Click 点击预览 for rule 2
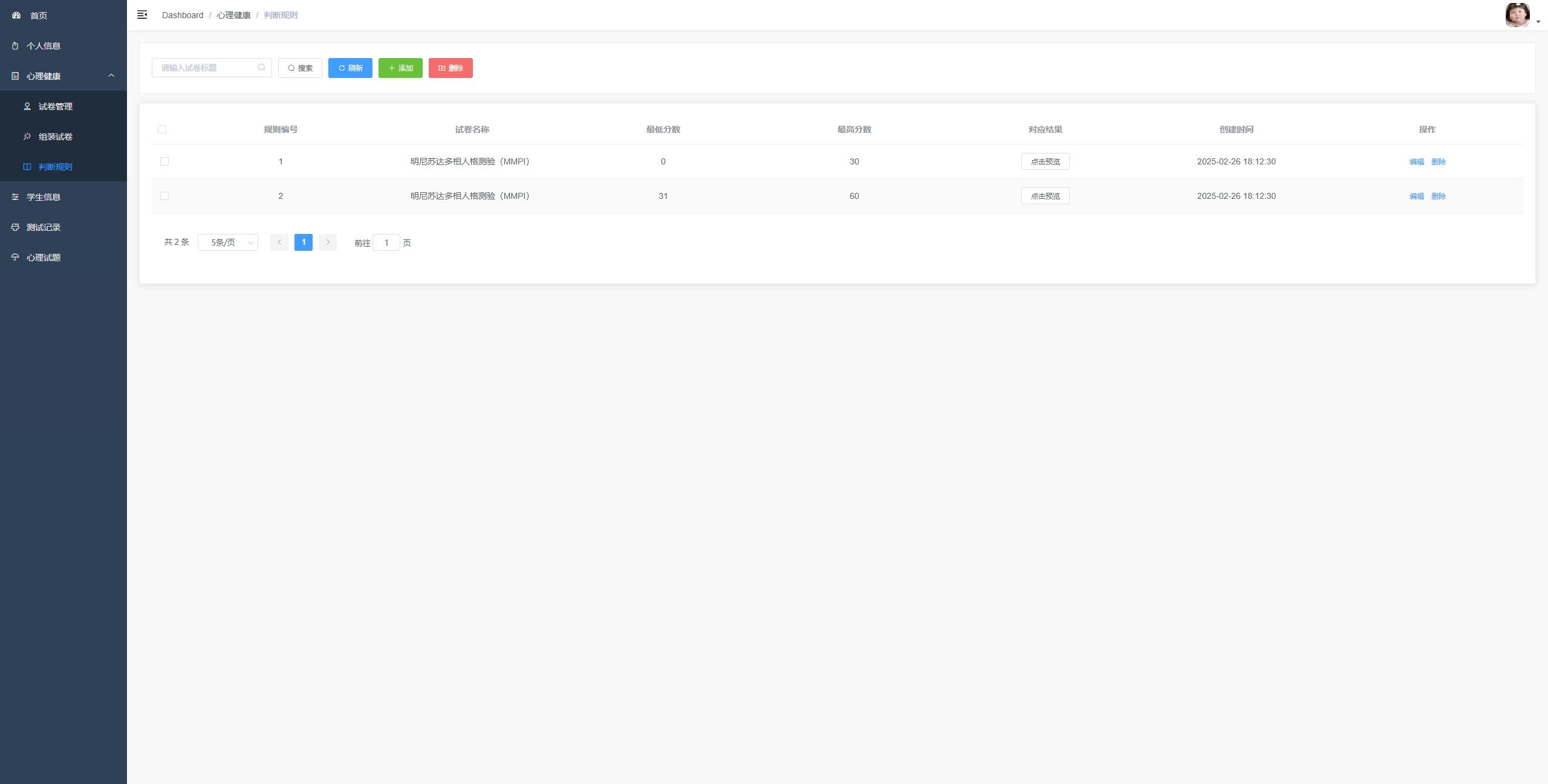Image resolution: width=1548 pixels, height=784 pixels. coord(1045,196)
